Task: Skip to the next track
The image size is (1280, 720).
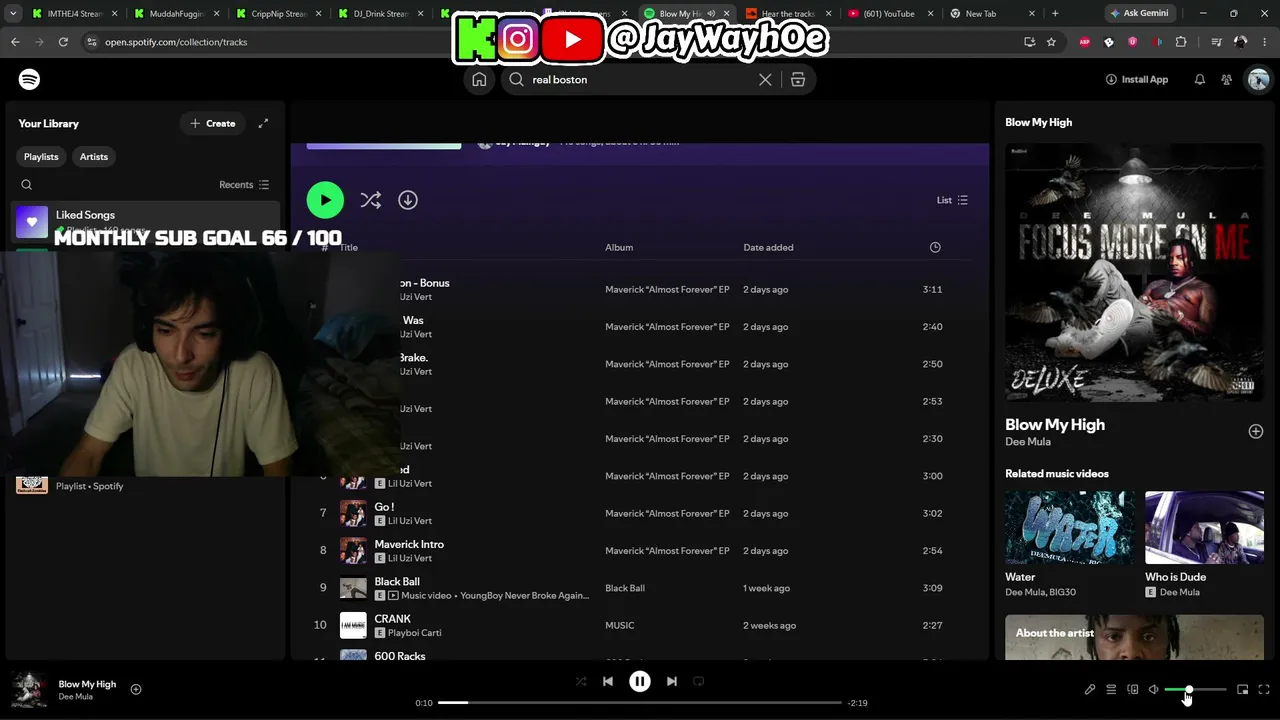Action: tap(672, 681)
